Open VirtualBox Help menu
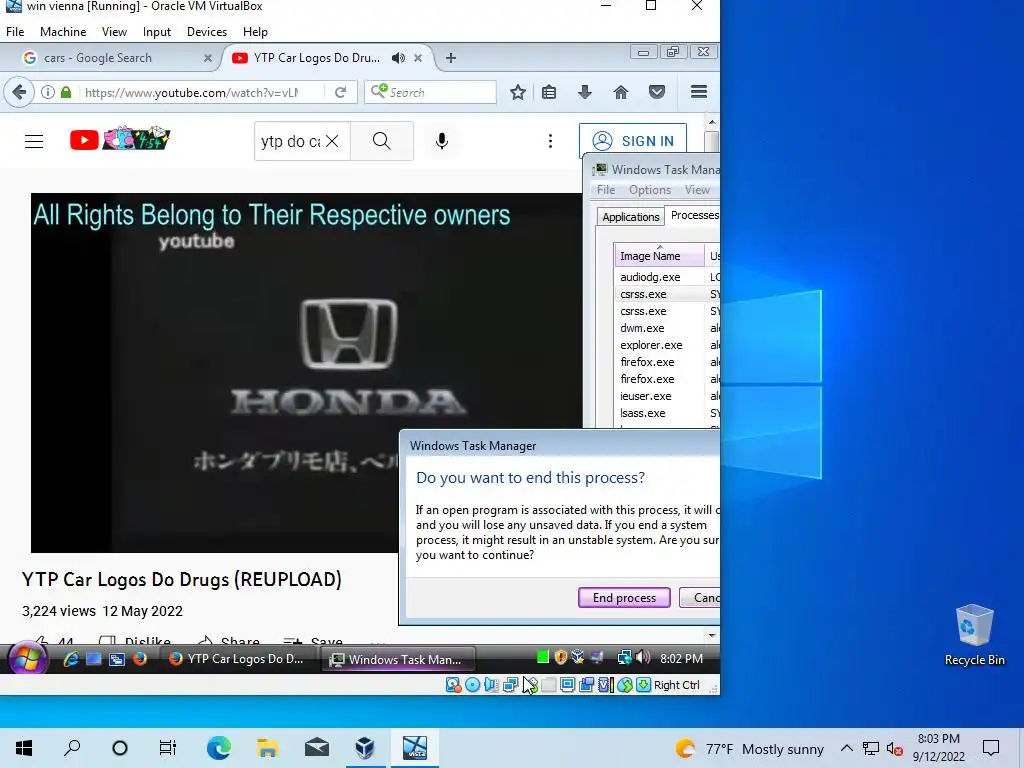Screen dimensions: 1024x768 tap(255, 31)
